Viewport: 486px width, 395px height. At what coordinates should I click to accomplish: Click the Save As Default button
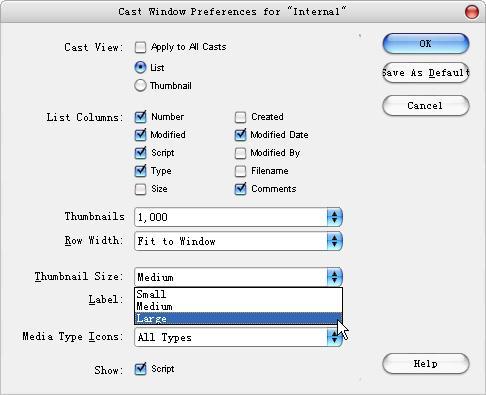click(426, 73)
